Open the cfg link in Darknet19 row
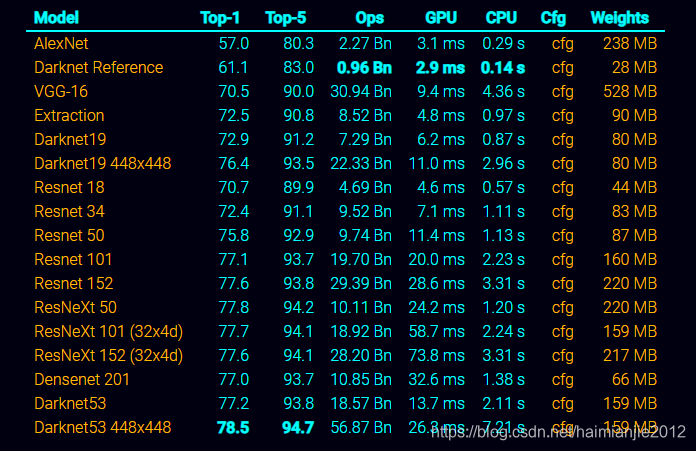This screenshot has width=696, height=451. pyautogui.click(x=562, y=140)
